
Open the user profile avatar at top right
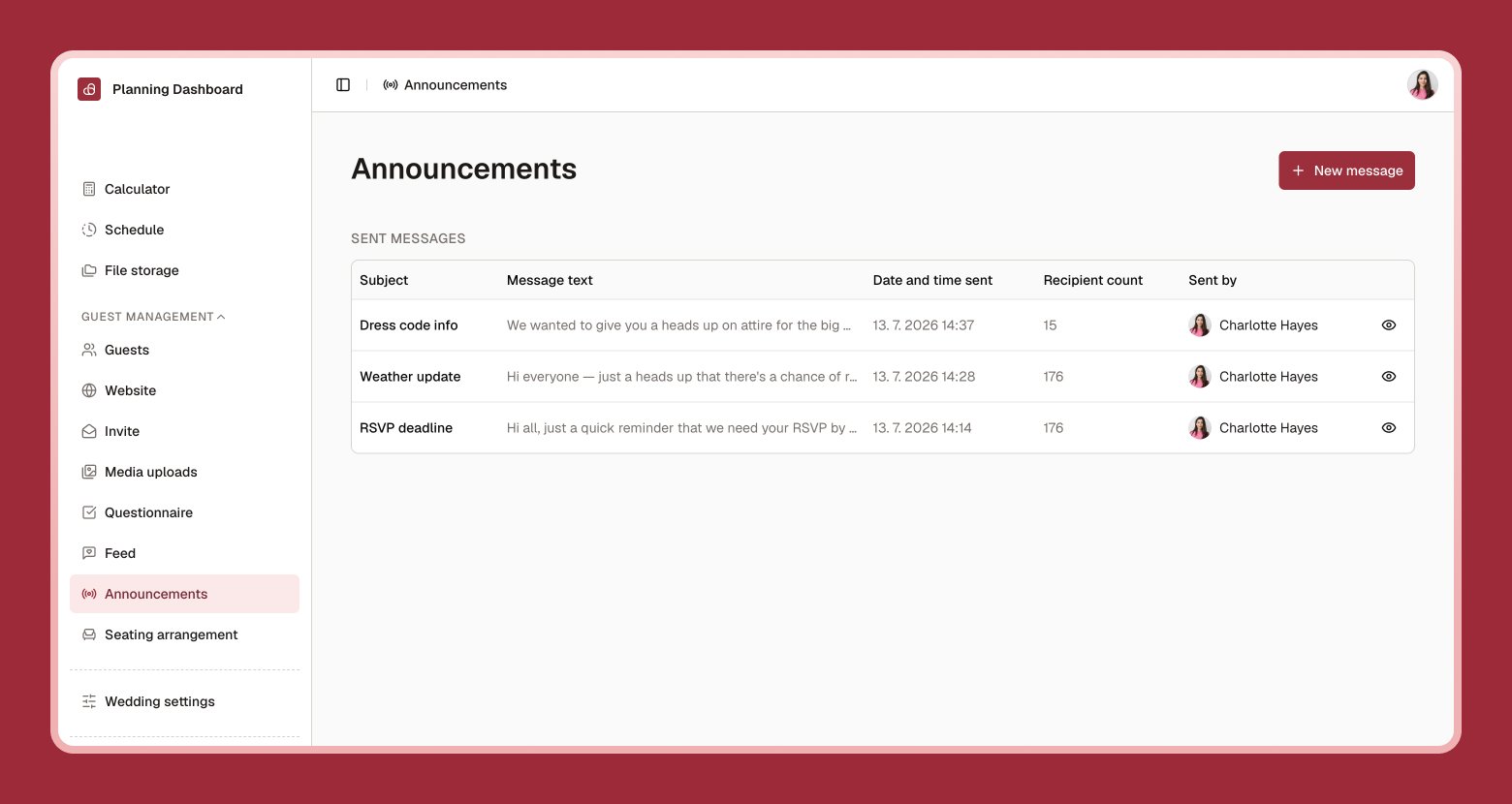pyautogui.click(x=1423, y=85)
